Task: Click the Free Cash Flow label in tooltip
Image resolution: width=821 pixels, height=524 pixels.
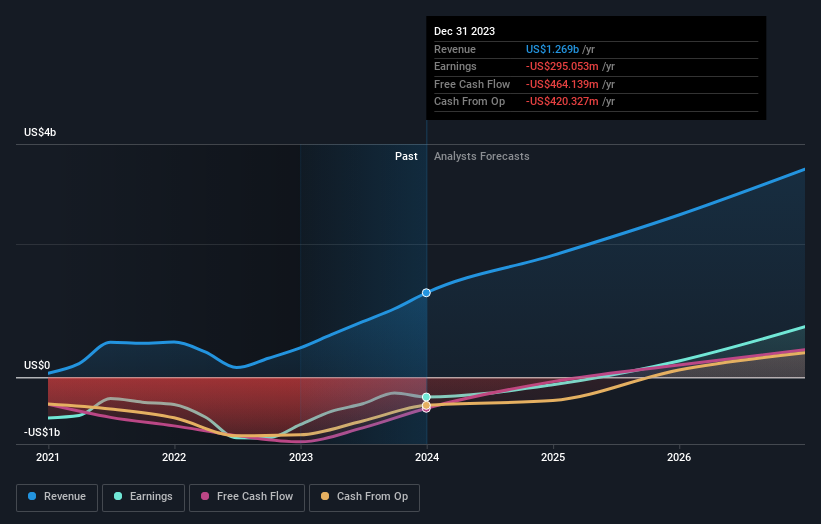Action: coord(472,84)
